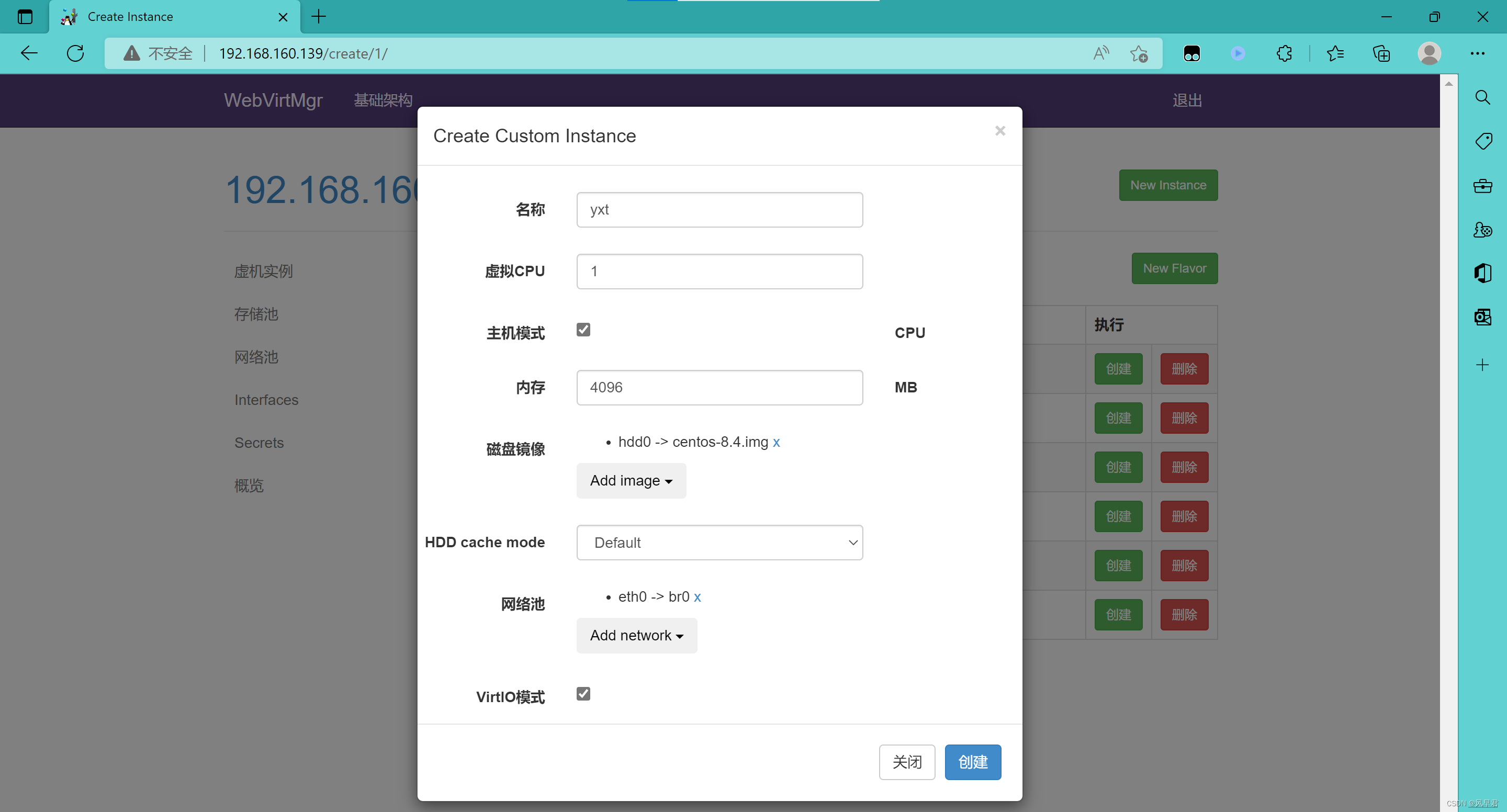Screen dimensions: 1507x812
Task: Click the 内存 memory input field
Action: 719,387
